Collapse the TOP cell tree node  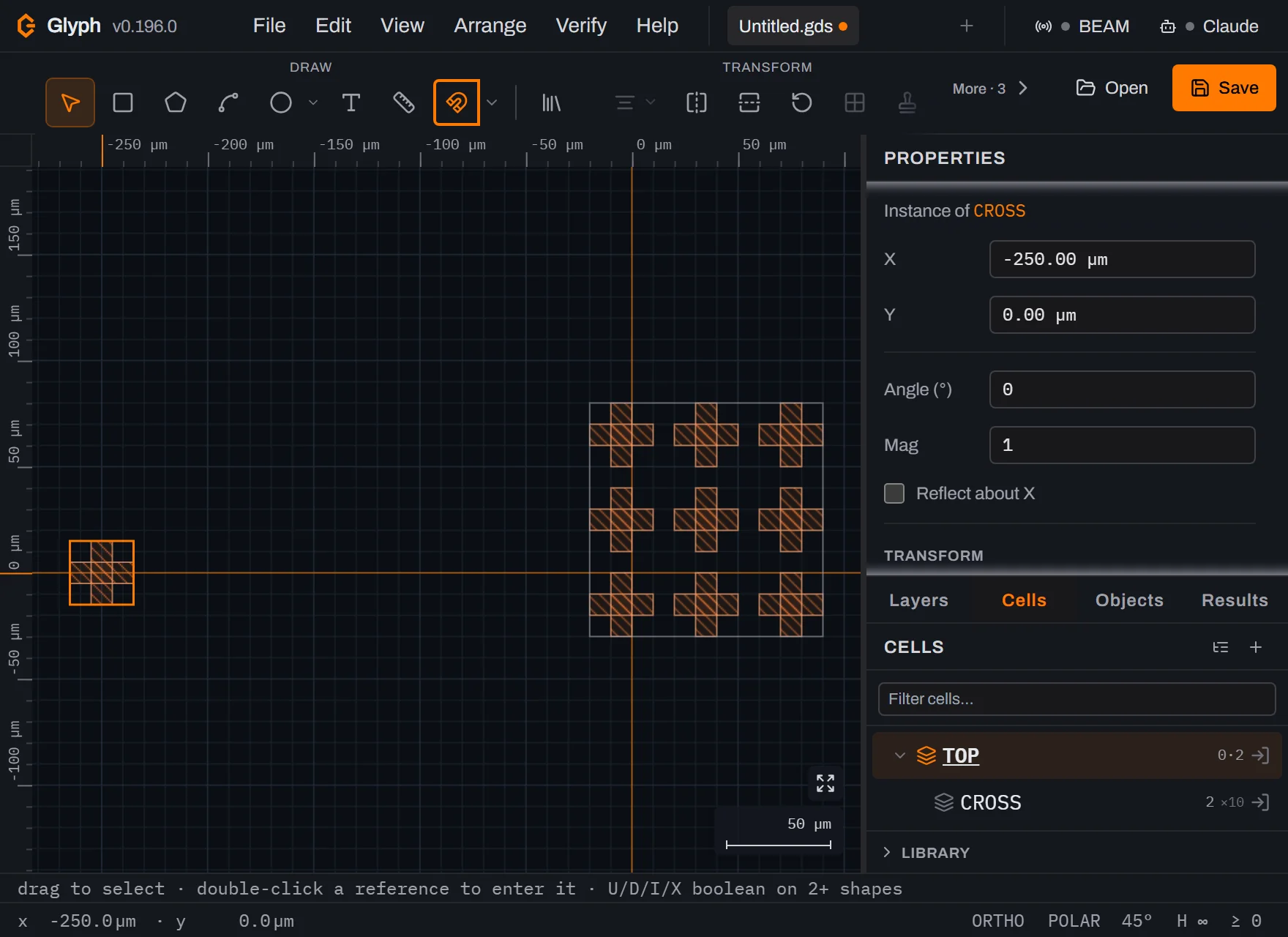click(900, 755)
